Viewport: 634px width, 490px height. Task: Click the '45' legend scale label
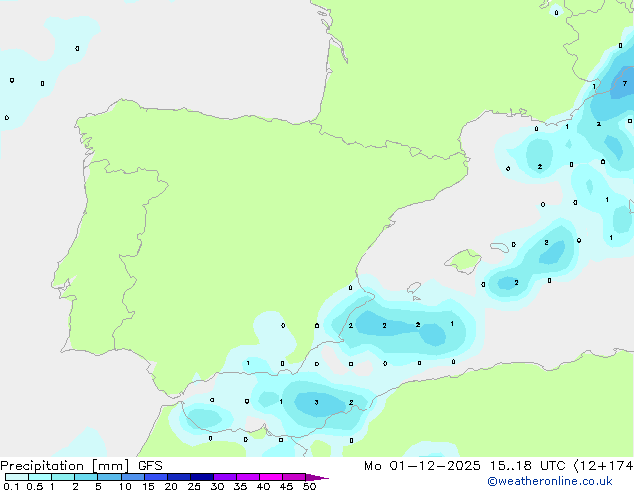(x=286, y=486)
